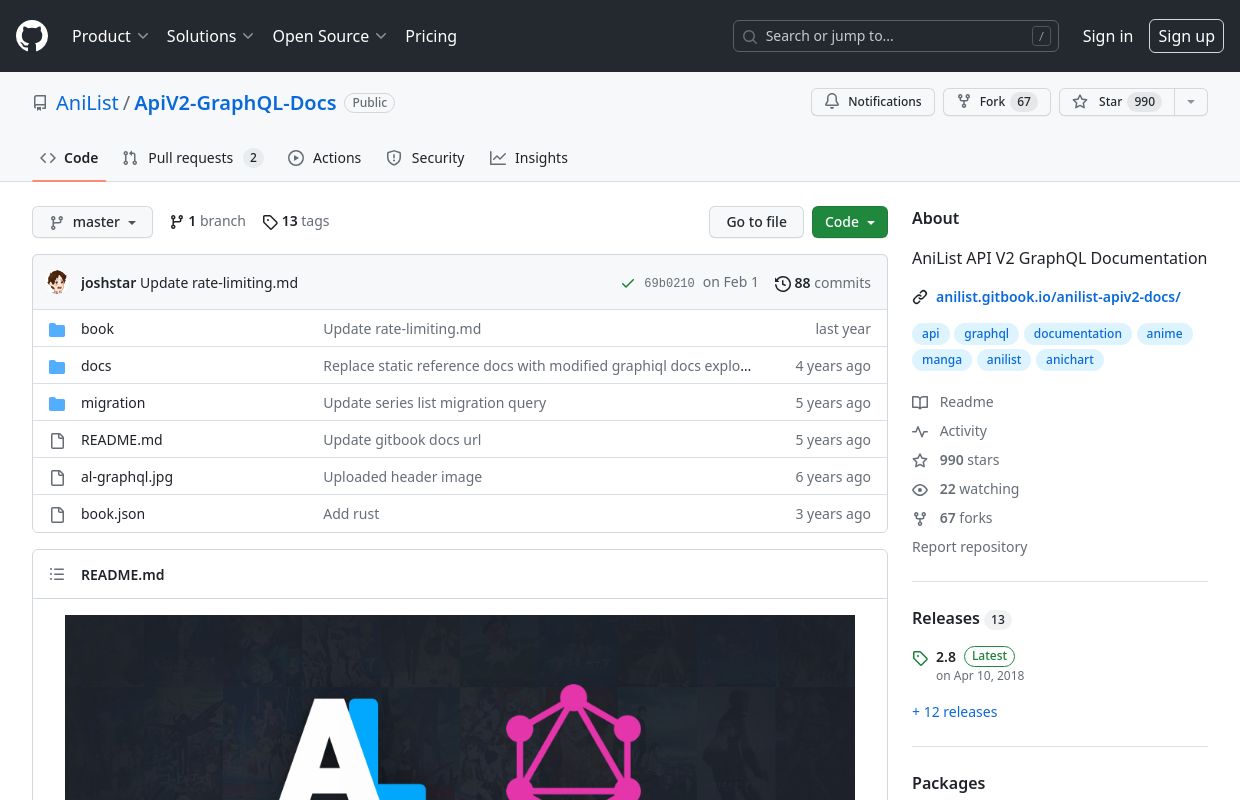
Task: Click the fork icon next to 67 forks
Action: tap(920, 519)
